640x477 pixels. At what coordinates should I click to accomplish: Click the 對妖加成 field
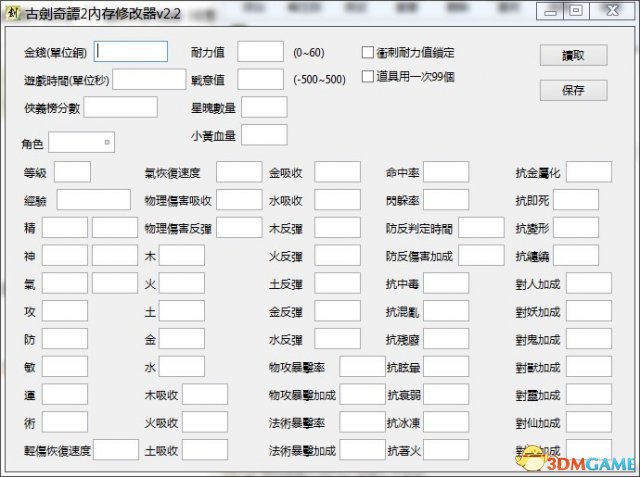coord(589,311)
